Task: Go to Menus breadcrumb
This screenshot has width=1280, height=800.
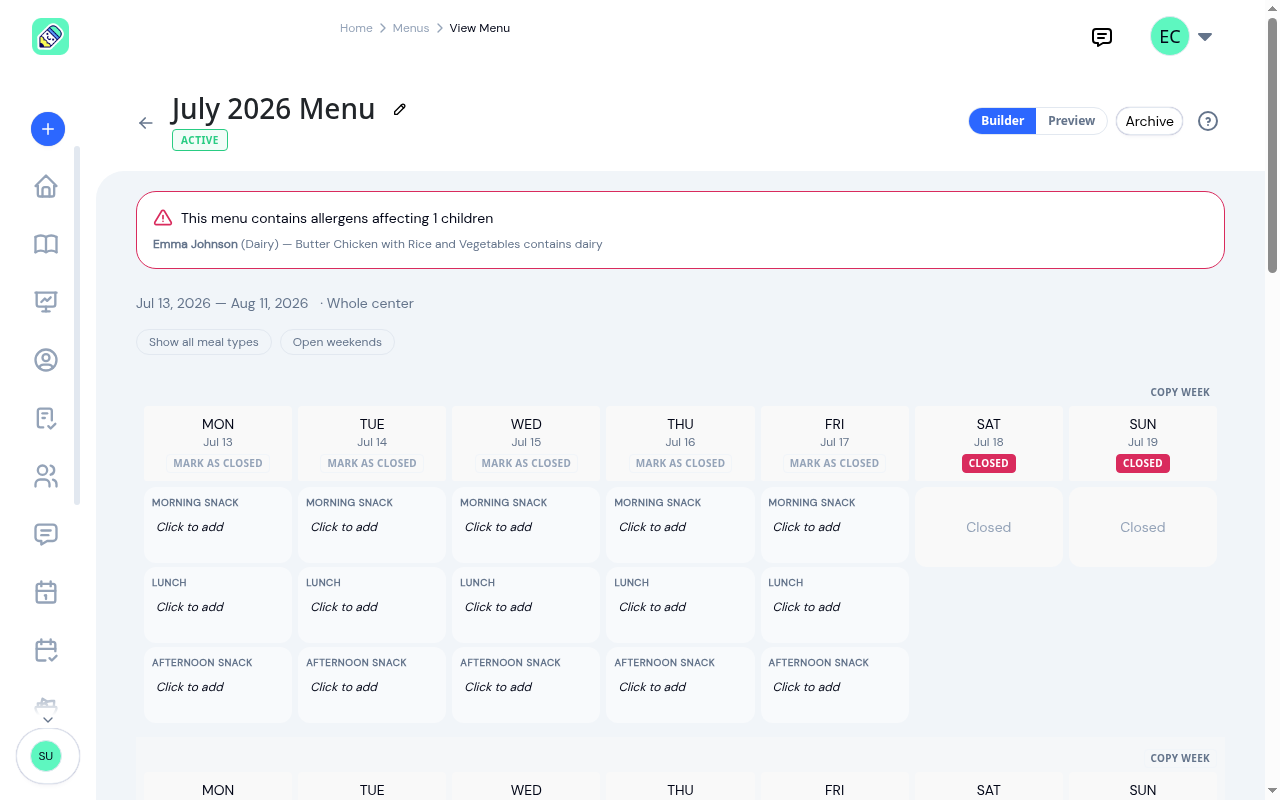Action: [x=411, y=28]
